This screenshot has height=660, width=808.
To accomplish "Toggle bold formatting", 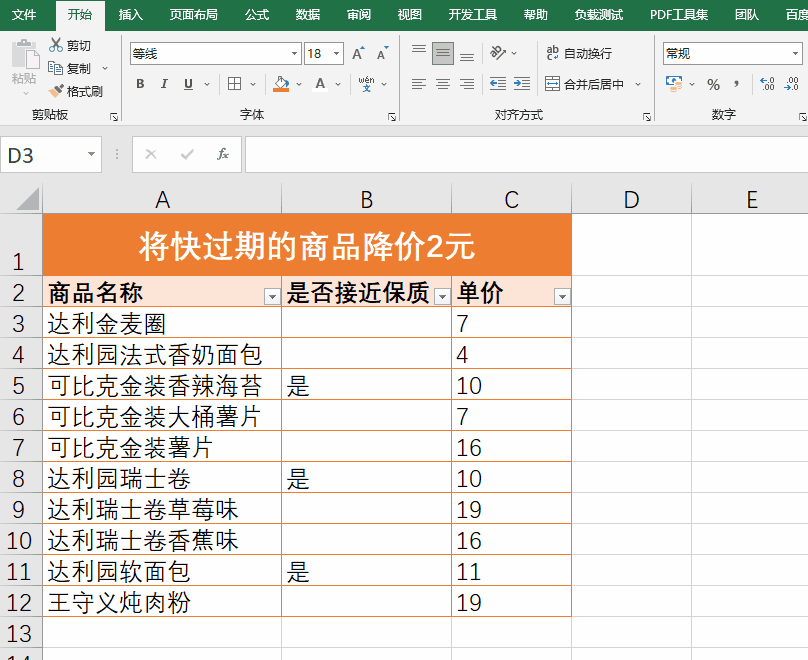I will (140, 83).
